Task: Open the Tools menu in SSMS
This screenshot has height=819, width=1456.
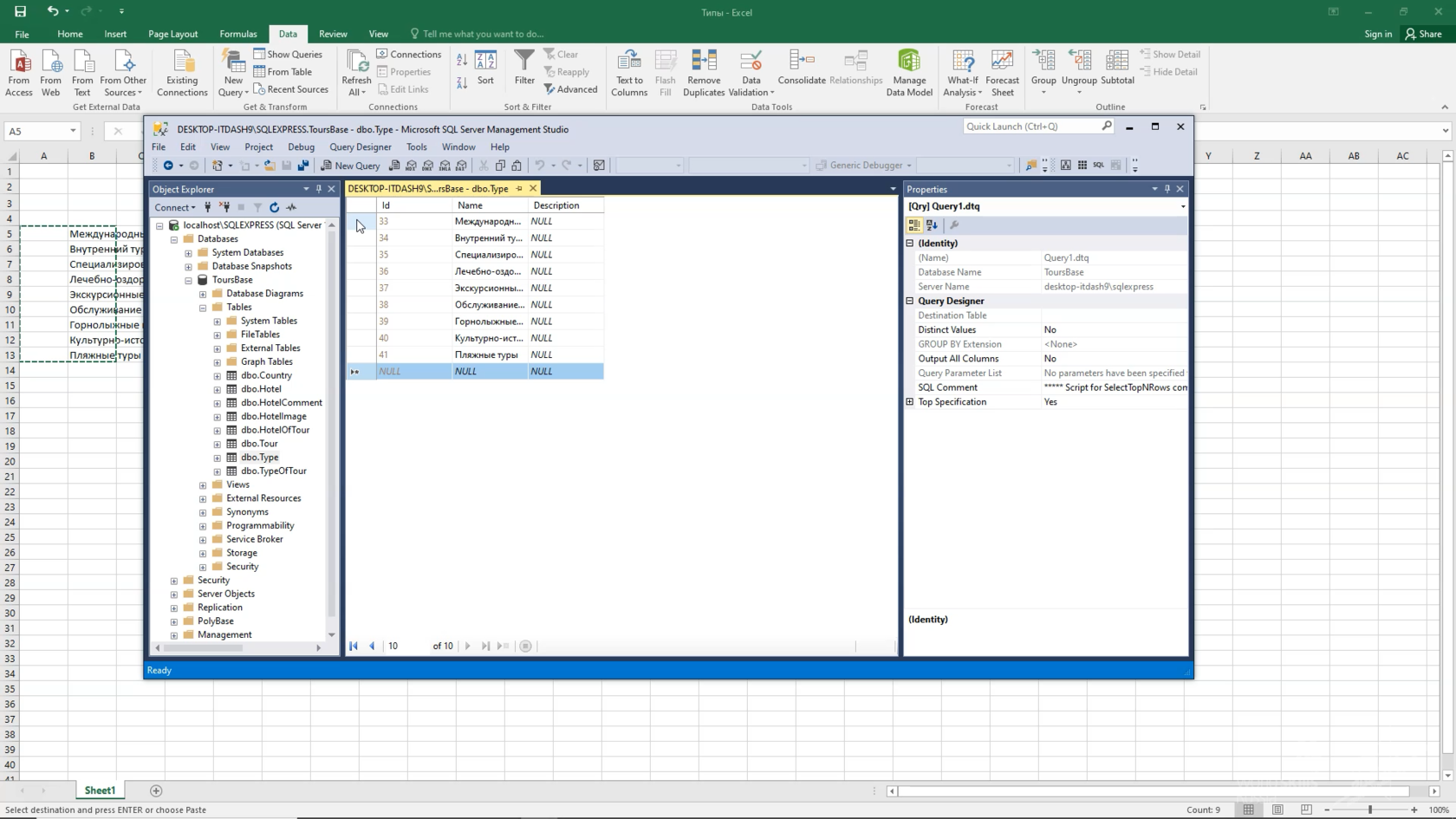Action: [417, 147]
